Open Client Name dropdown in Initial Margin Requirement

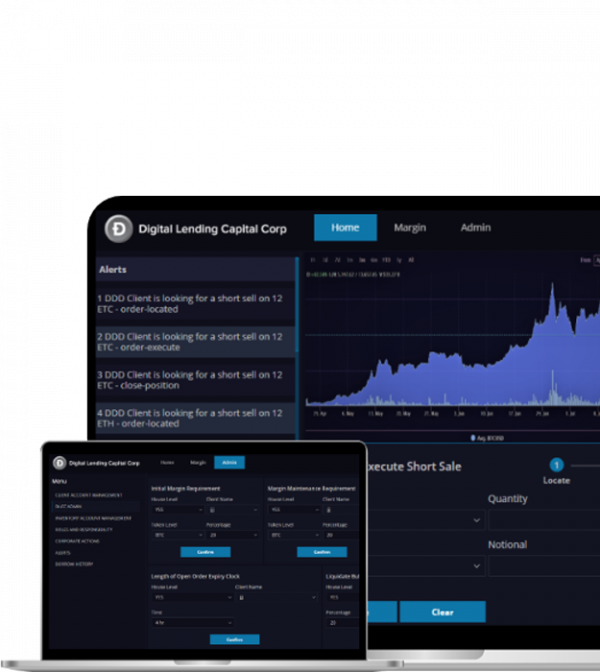[233, 510]
